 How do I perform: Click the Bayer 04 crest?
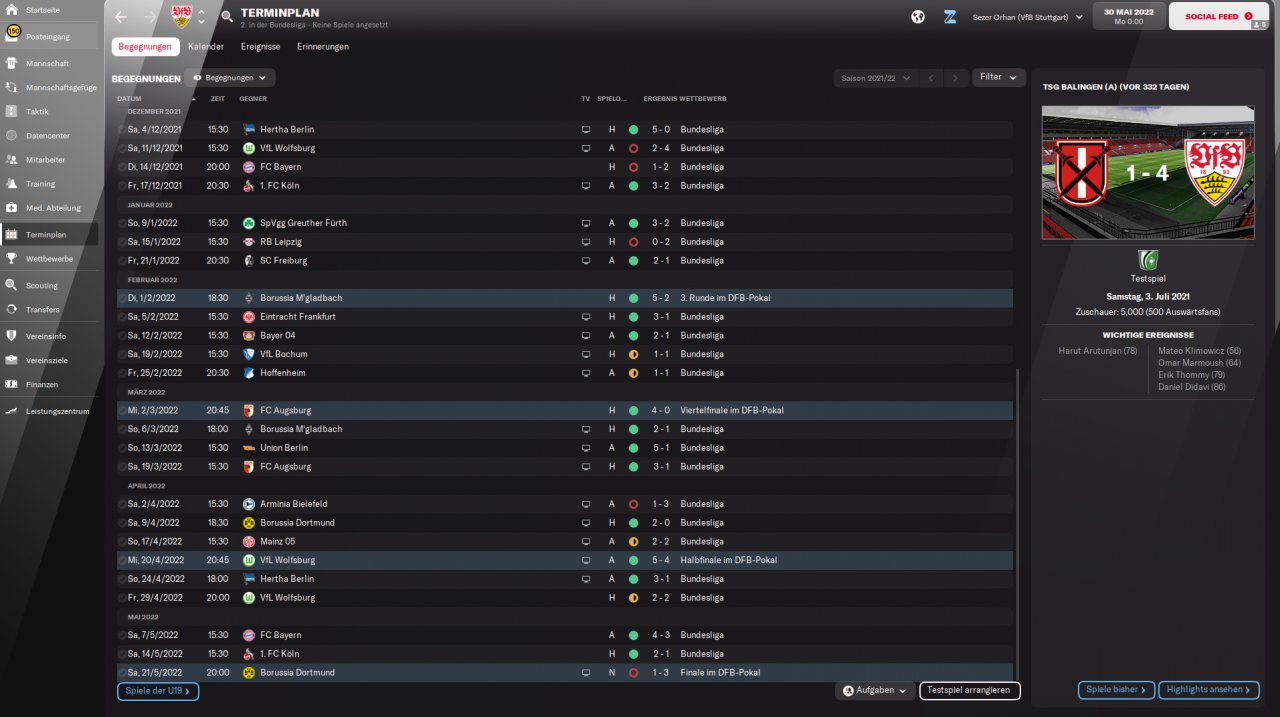(249, 336)
